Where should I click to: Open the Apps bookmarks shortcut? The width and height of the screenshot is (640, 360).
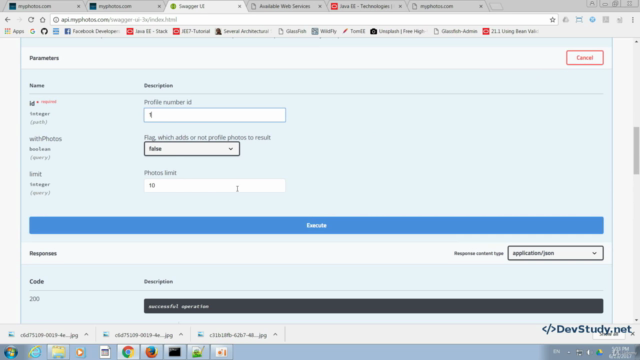[x=14, y=31]
